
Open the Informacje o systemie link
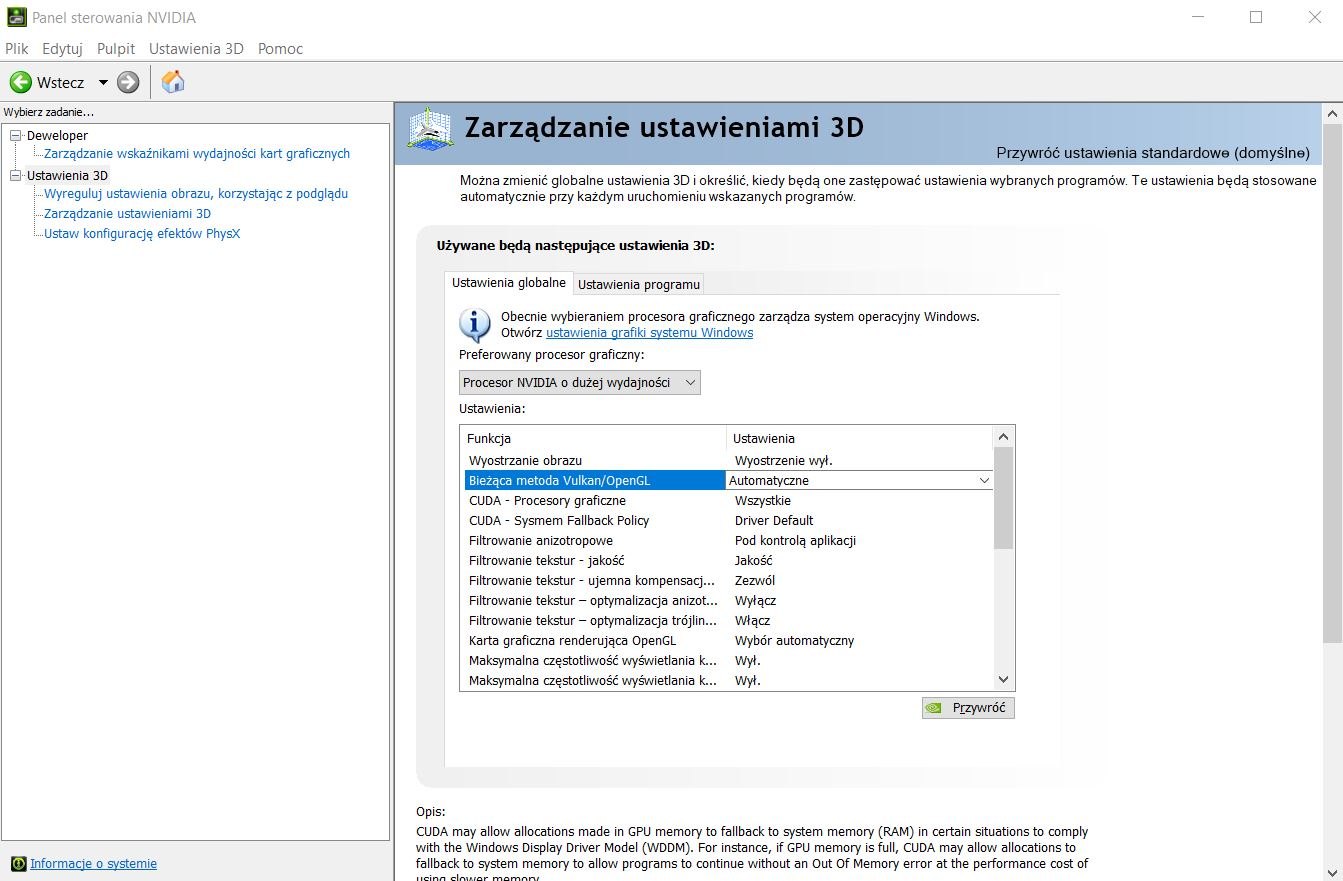click(x=93, y=863)
